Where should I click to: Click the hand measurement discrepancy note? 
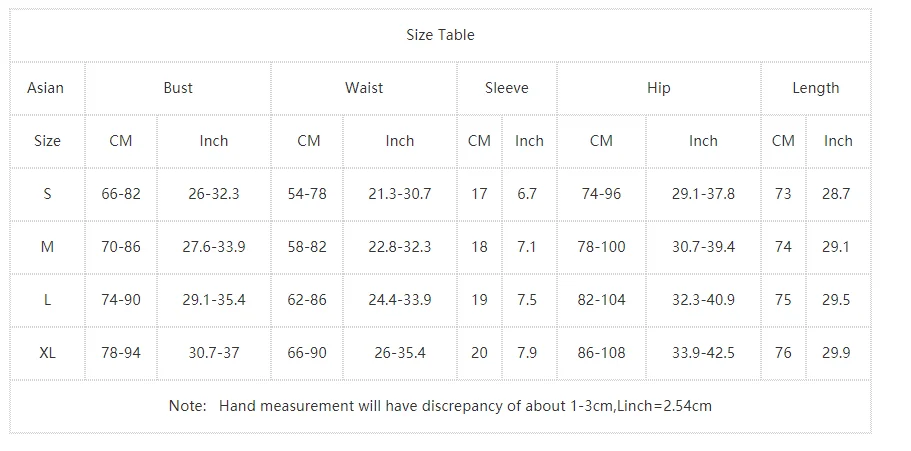(x=440, y=406)
